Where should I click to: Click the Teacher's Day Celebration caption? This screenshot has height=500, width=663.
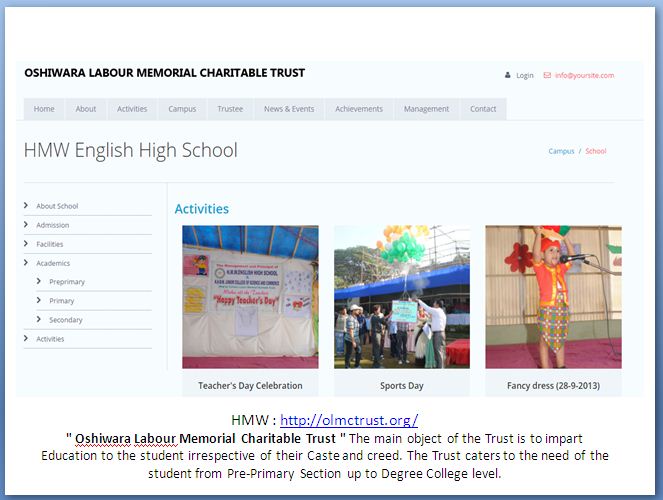pos(250,385)
